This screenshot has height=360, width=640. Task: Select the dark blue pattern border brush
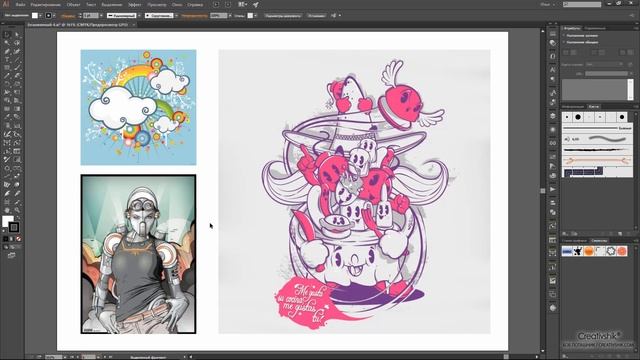click(584, 171)
